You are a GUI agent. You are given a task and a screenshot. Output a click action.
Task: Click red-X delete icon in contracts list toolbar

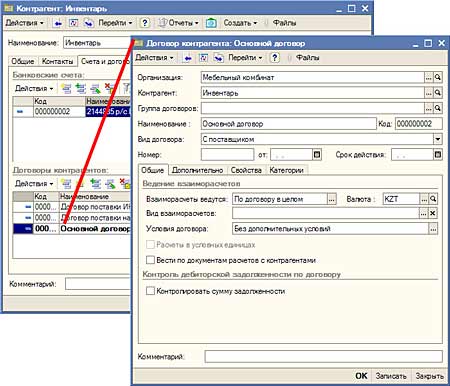pos(125,183)
